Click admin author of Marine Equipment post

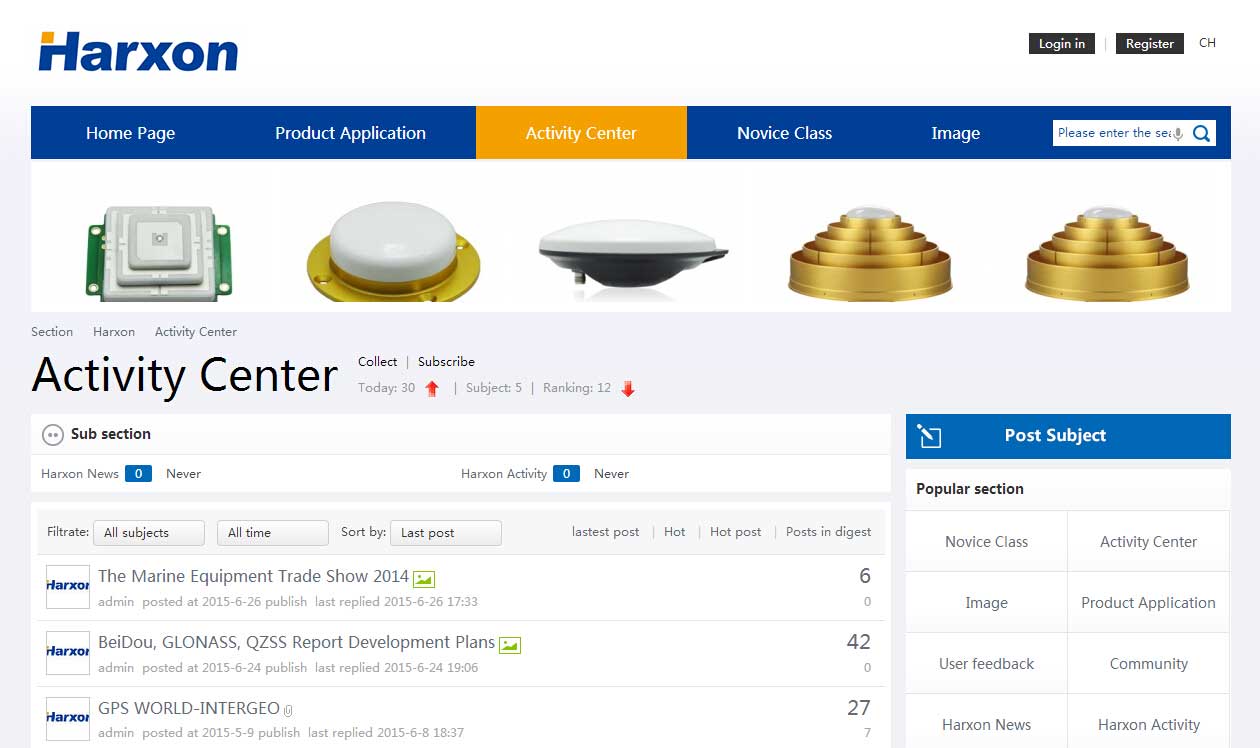[x=116, y=602]
